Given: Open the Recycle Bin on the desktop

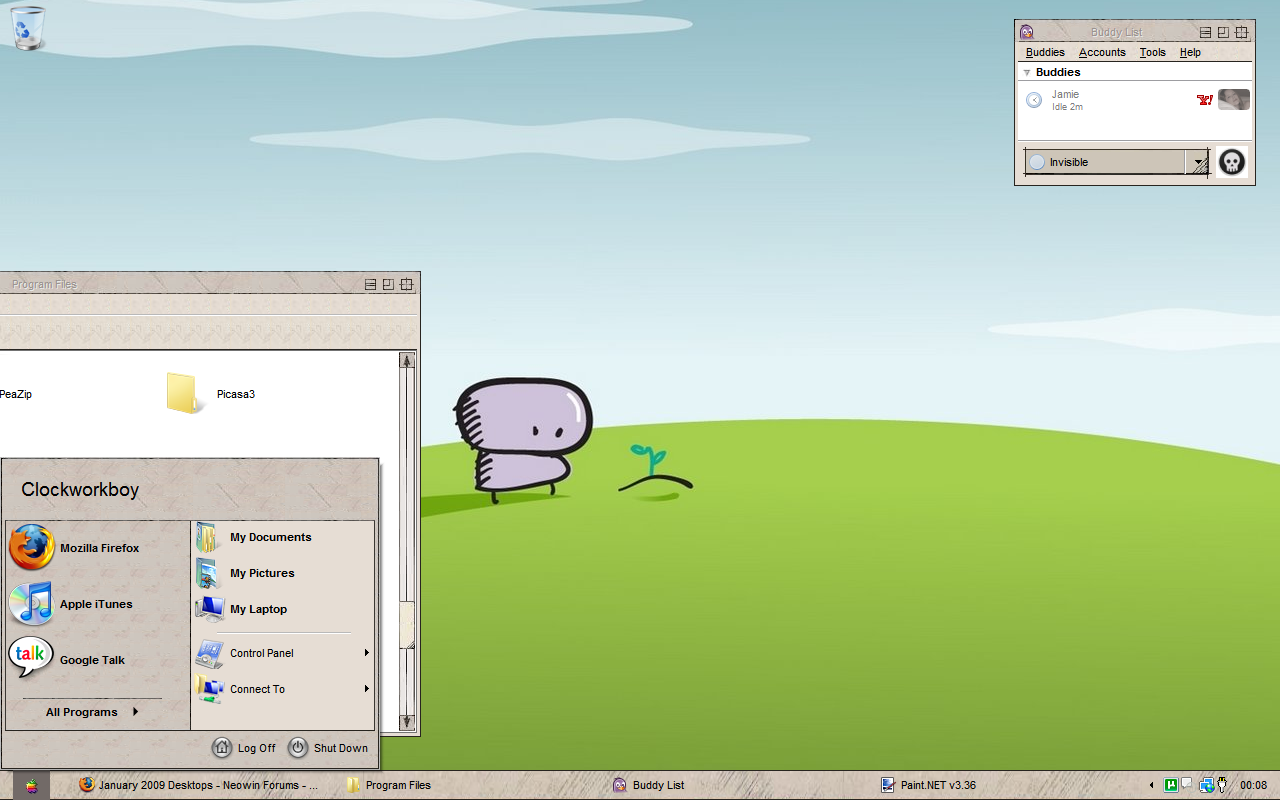Looking at the screenshot, I should click(x=28, y=27).
